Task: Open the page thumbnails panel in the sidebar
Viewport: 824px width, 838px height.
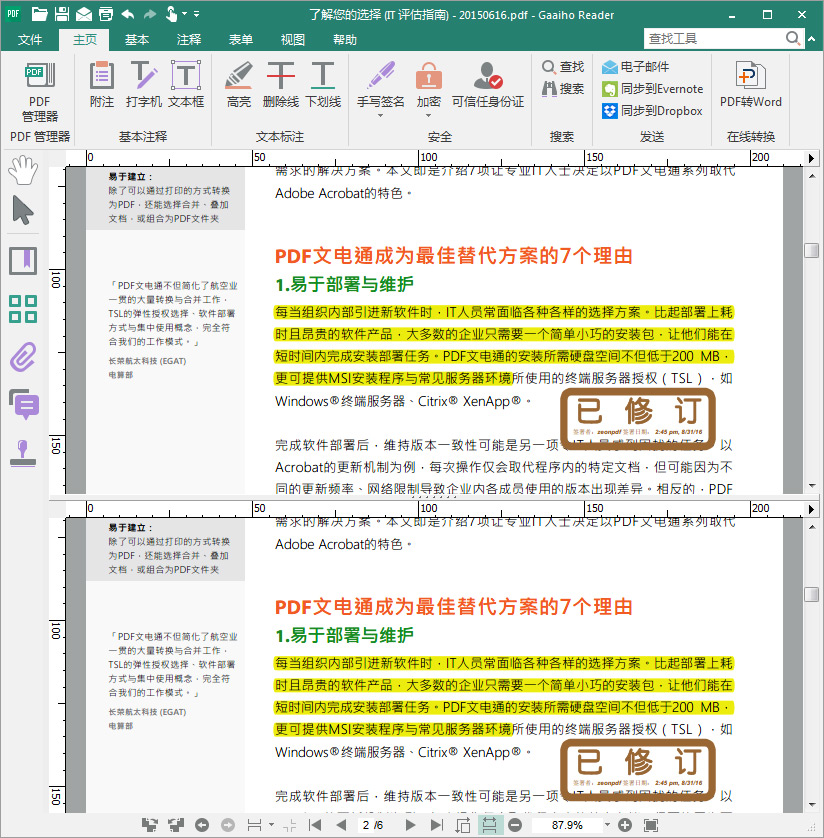Action: pyautogui.click(x=23, y=309)
